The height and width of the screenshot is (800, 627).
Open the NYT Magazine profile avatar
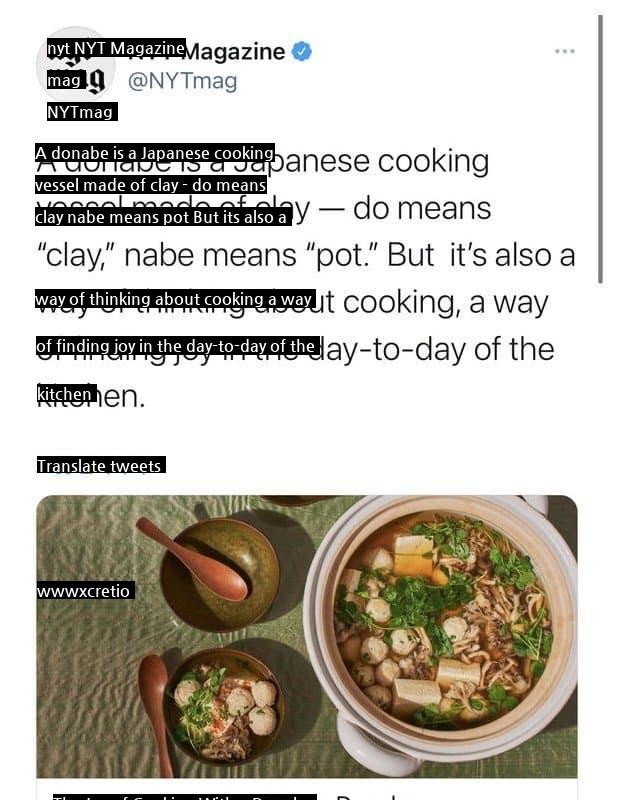tap(76, 65)
